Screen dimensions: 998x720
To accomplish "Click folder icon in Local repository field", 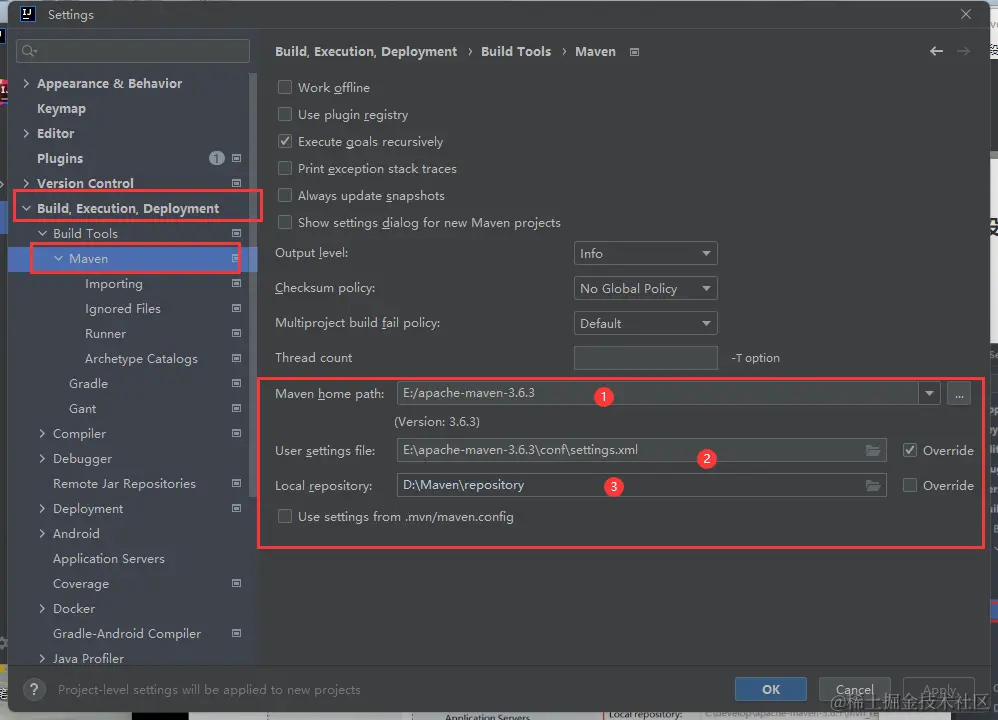I will pos(873,485).
